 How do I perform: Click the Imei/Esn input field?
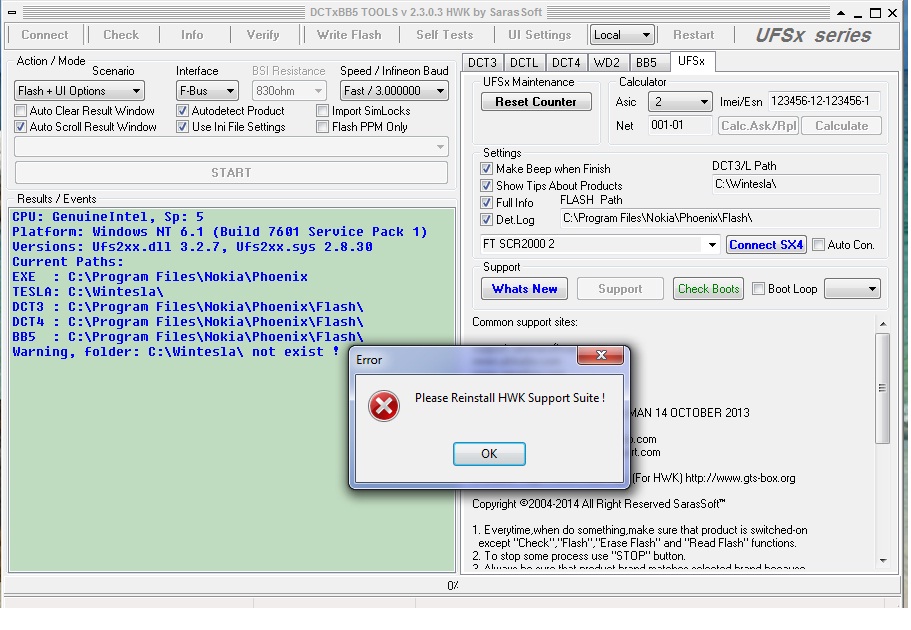tap(824, 101)
